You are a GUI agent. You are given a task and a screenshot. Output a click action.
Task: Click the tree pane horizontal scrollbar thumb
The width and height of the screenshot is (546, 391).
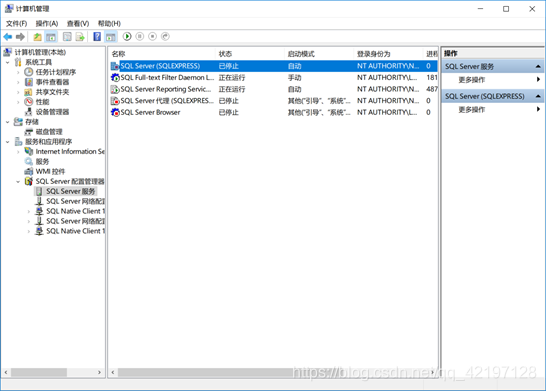[39, 372]
